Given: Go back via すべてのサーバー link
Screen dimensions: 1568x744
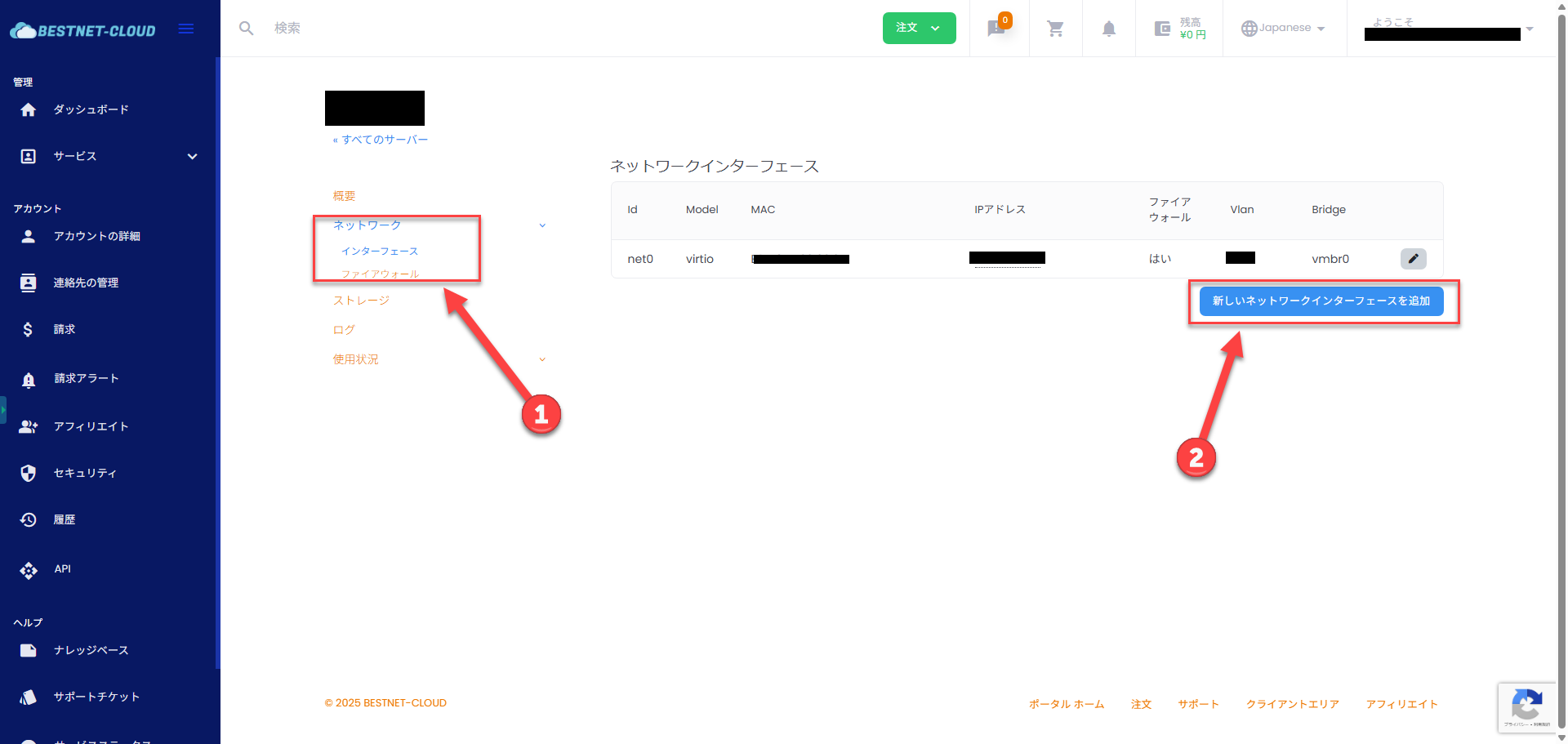Looking at the screenshot, I should [x=381, y=140].
